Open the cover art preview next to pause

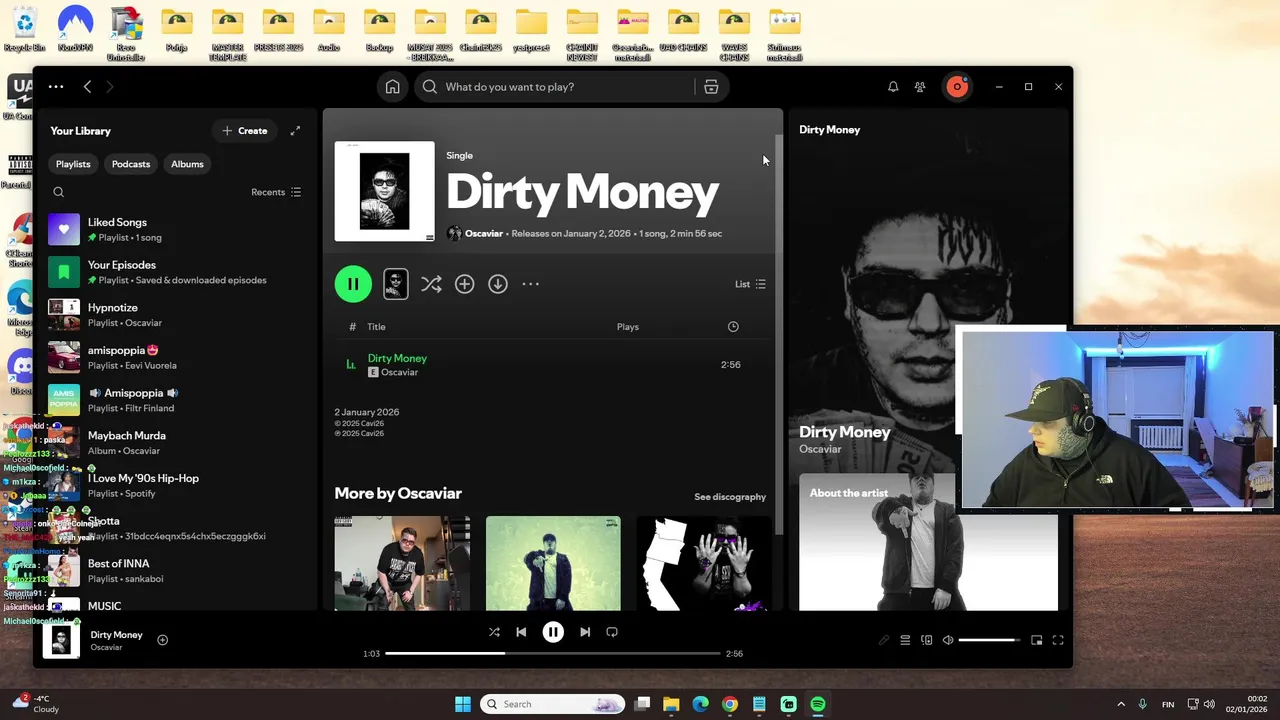[x=396, y=284]
